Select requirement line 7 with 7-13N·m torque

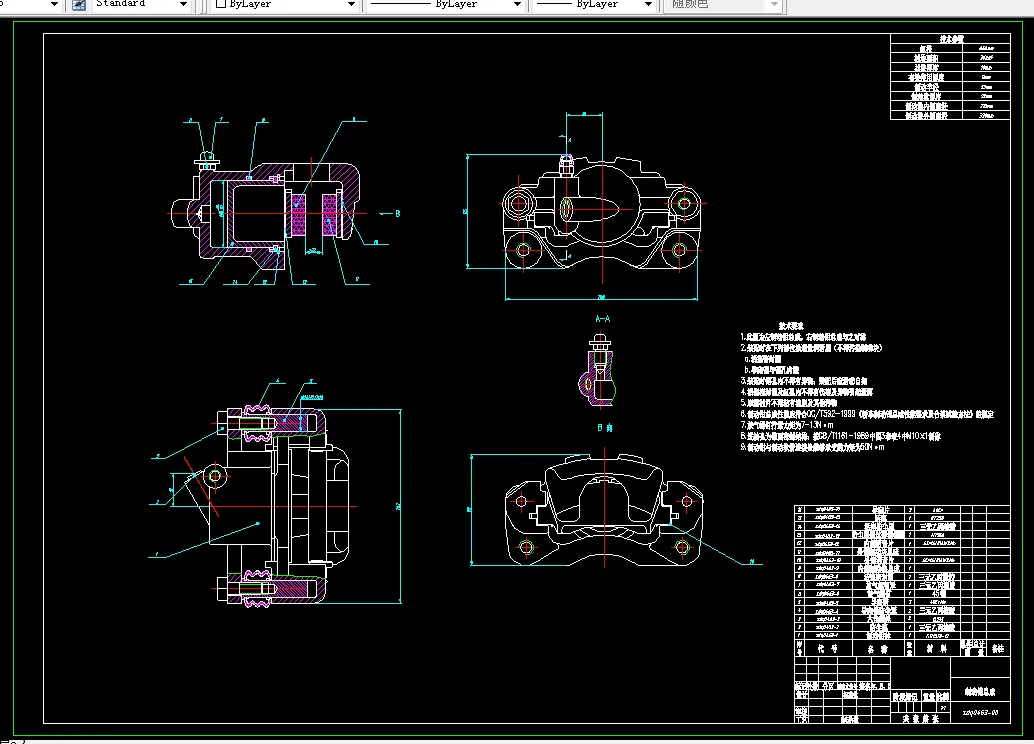click(787, 425)
